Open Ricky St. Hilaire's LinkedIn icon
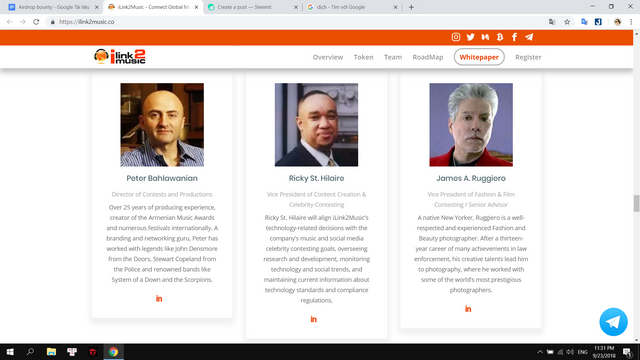 point(313,319)
